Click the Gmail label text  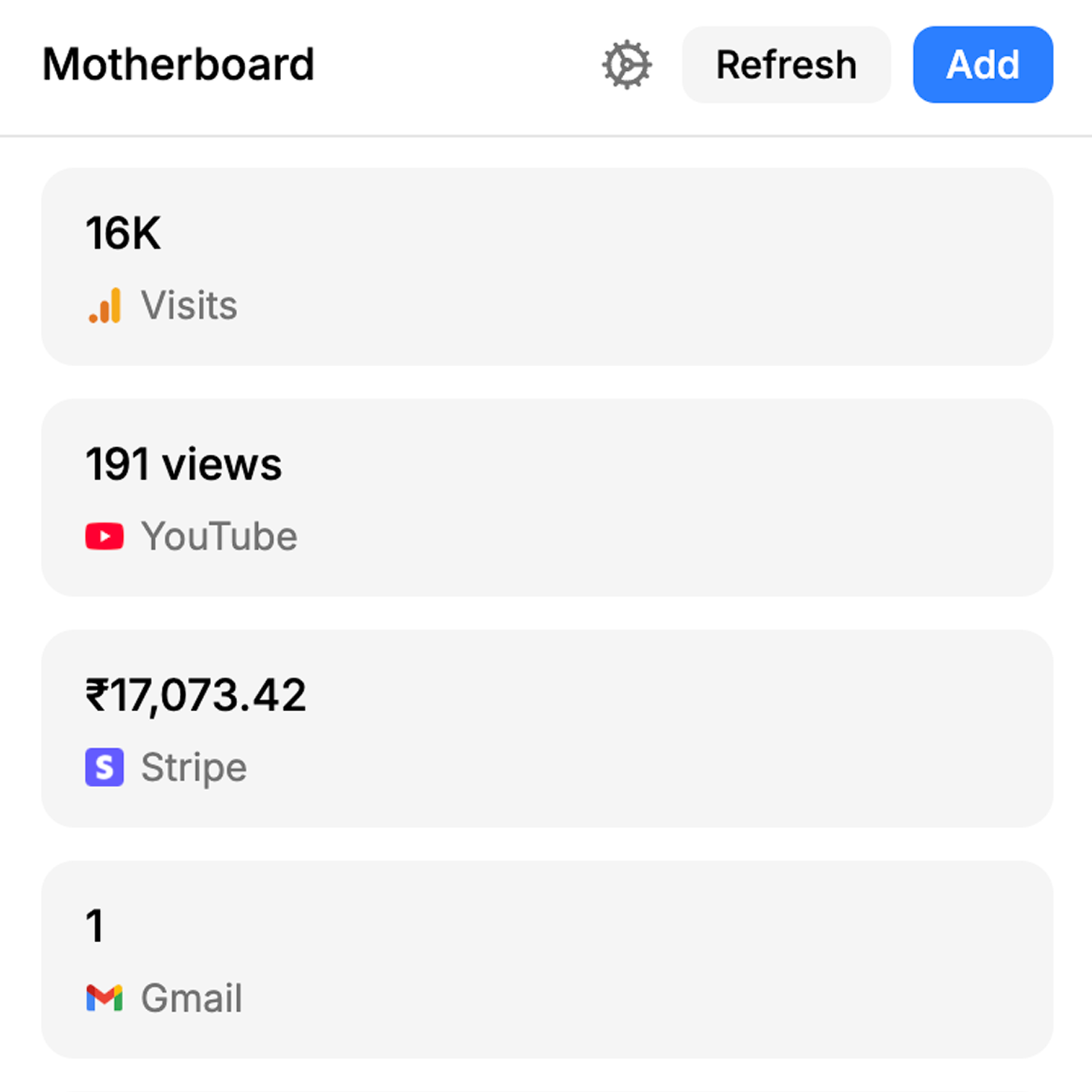click(x=192, y=998)
